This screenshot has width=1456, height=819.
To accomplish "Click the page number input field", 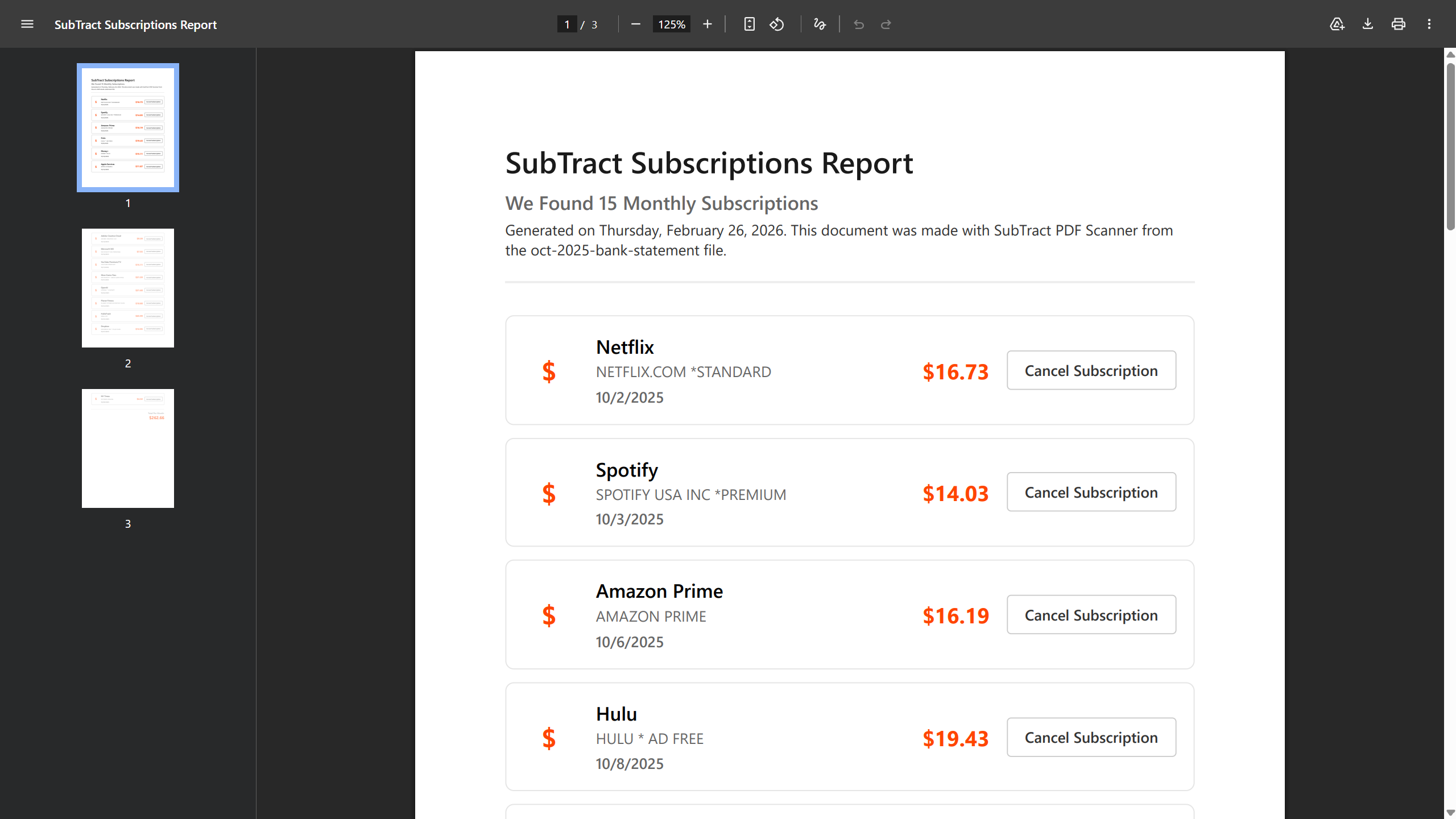I will (566, 24).
